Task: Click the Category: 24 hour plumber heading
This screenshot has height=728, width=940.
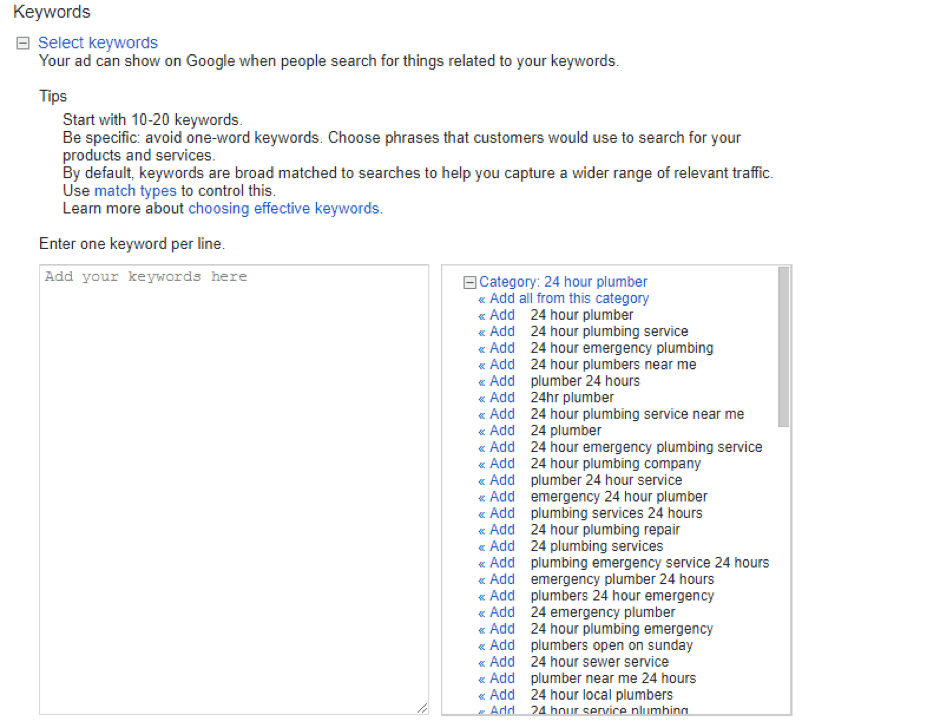Action: 563,282
